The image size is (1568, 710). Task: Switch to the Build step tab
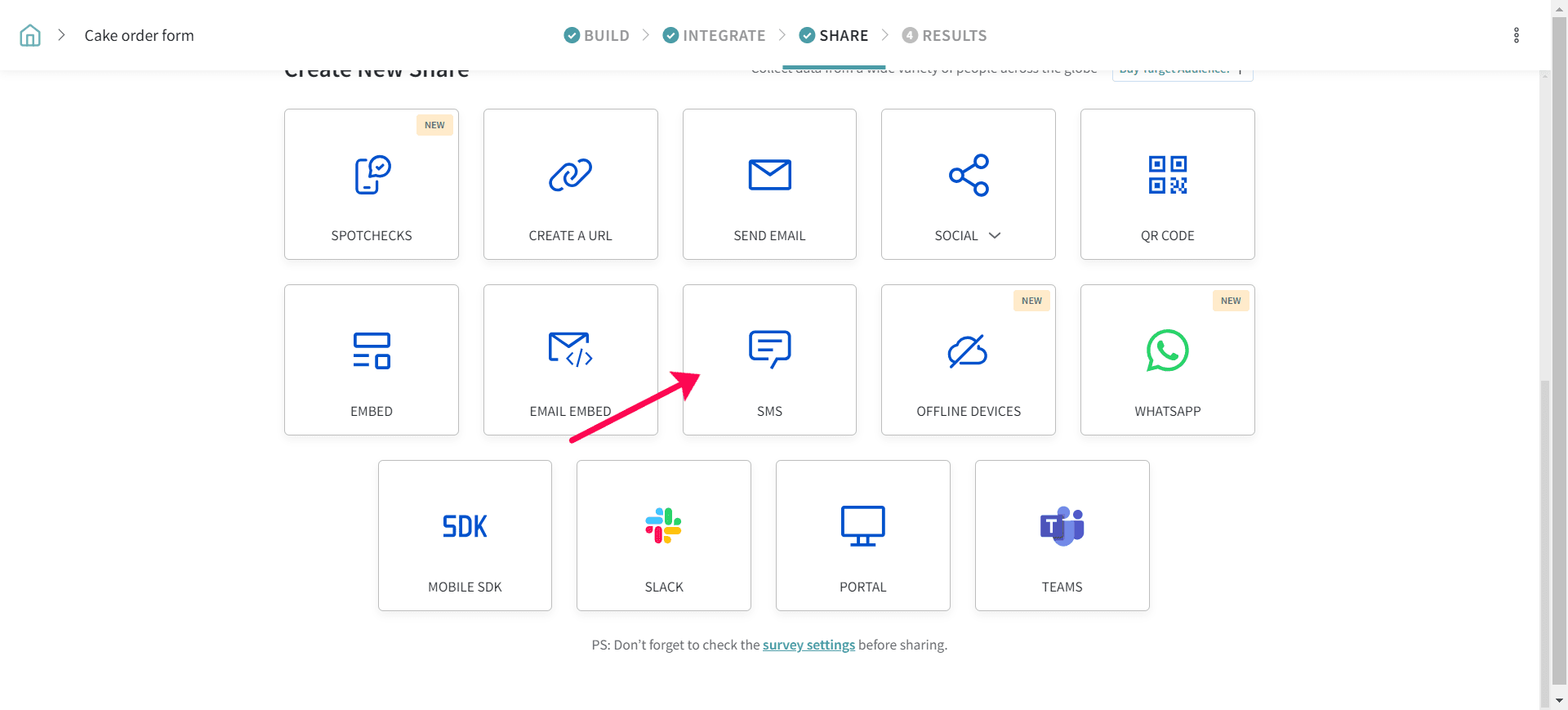click(597, 35)
